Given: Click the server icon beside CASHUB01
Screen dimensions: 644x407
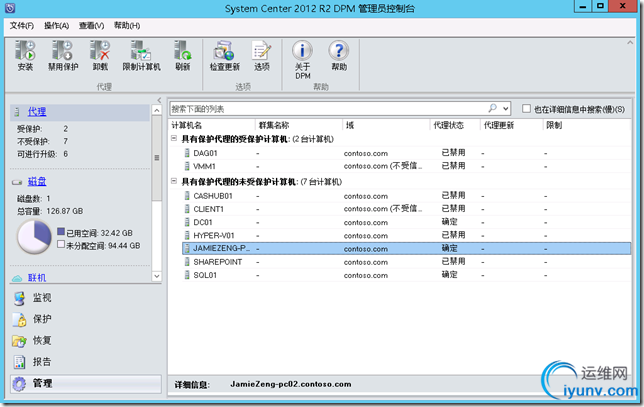Looking at the screenshot, I should [187, 196].
